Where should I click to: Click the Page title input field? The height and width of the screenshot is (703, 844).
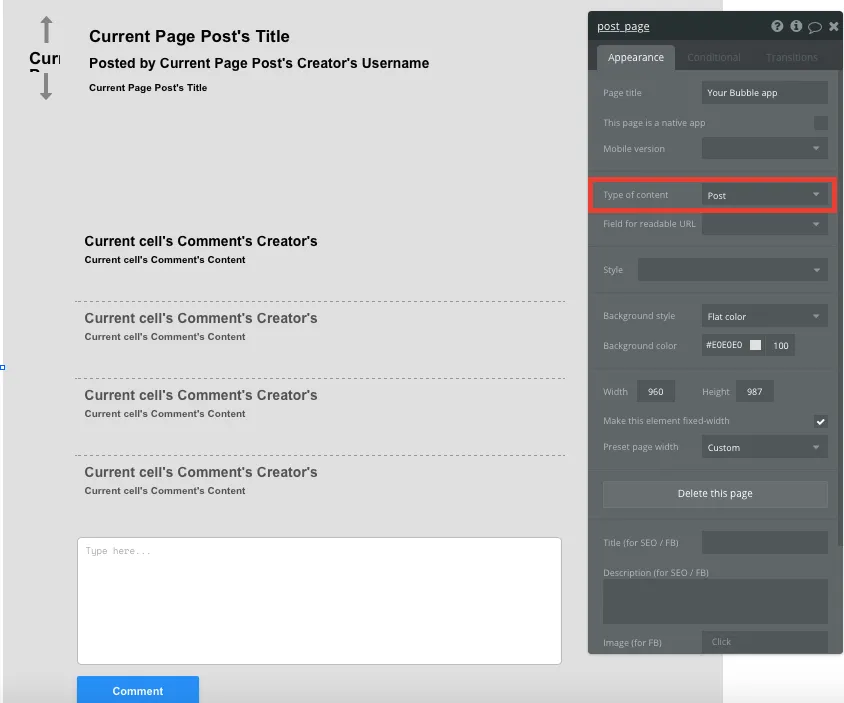pos(764,93)
